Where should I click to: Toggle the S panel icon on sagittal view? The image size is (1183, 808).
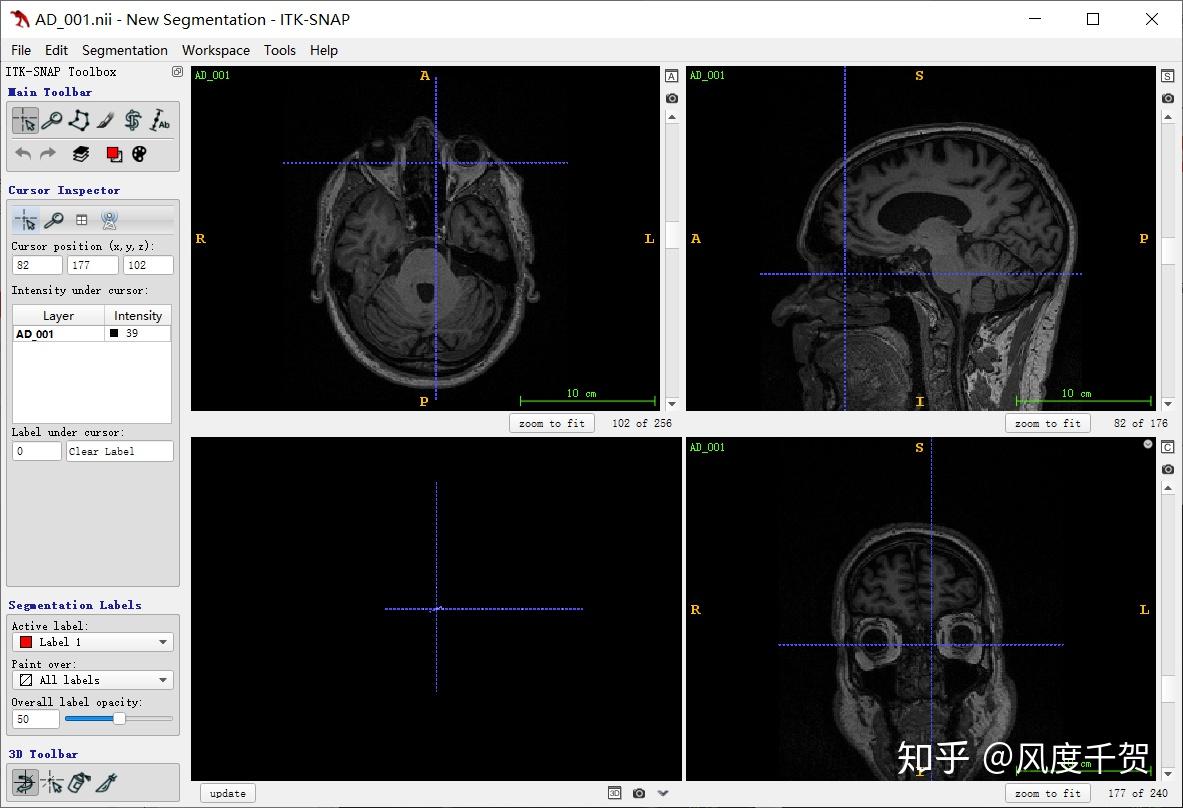[x=1167, y=75]
